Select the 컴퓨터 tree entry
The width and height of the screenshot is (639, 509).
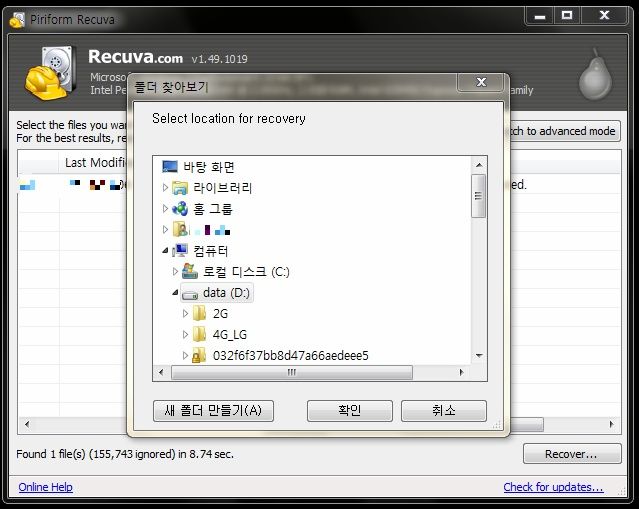pos(210,251)
